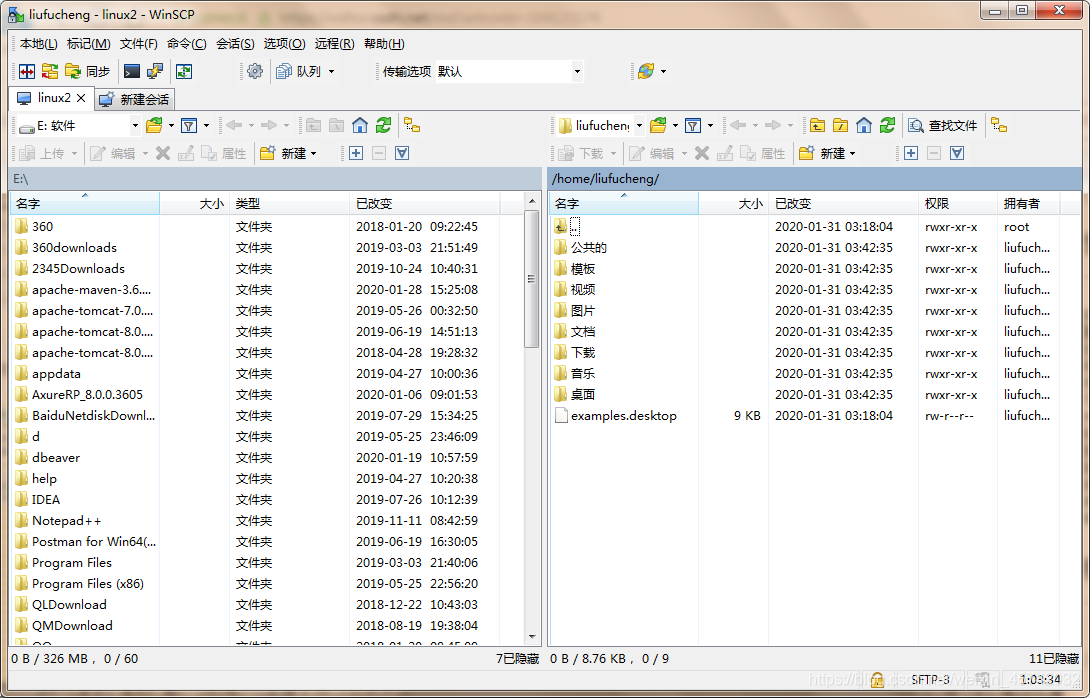Go to remote parent directory icon
The height and width of the screenshot is (698, 1090).
pos(818,126)
